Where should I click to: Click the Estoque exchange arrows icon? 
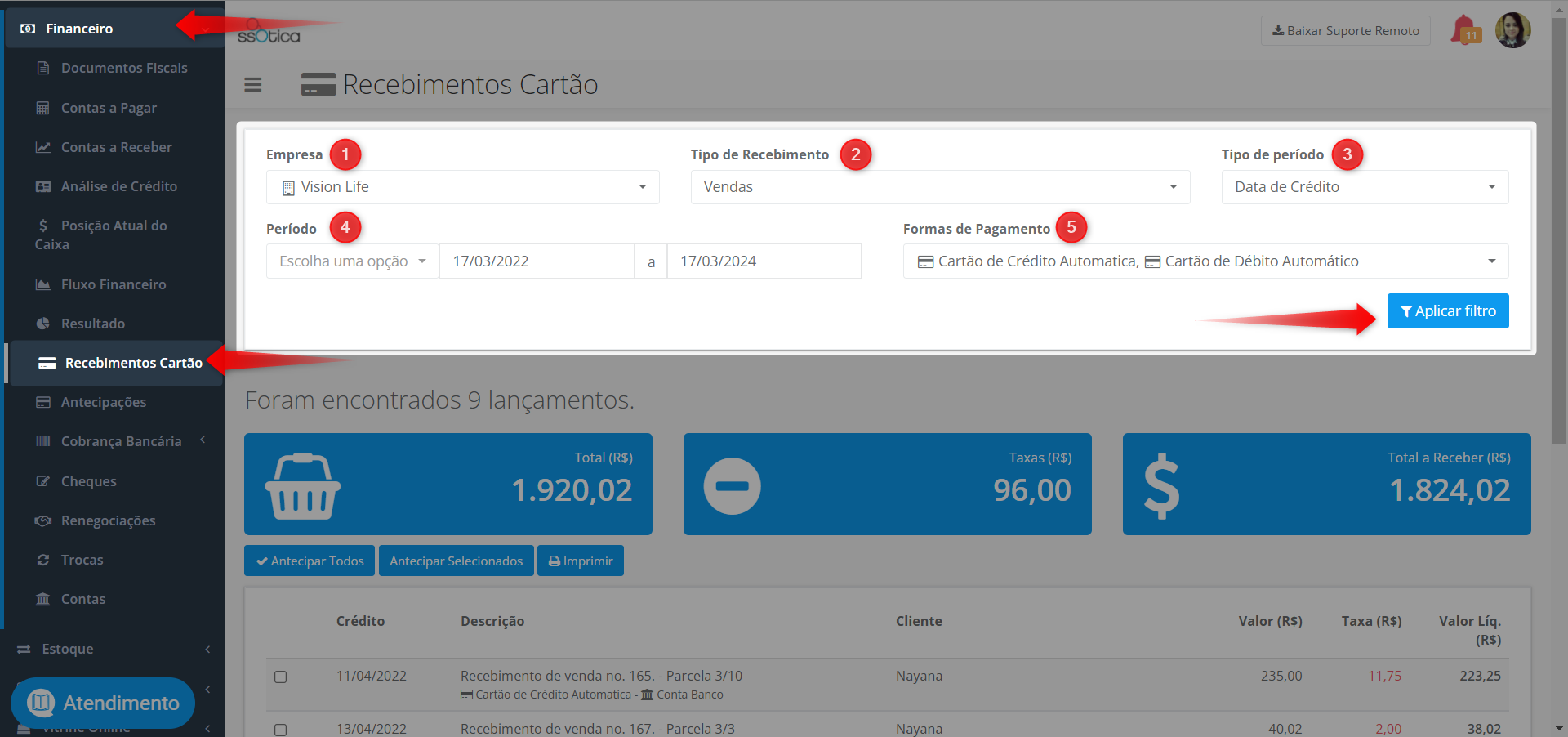(x=24, y=649)
